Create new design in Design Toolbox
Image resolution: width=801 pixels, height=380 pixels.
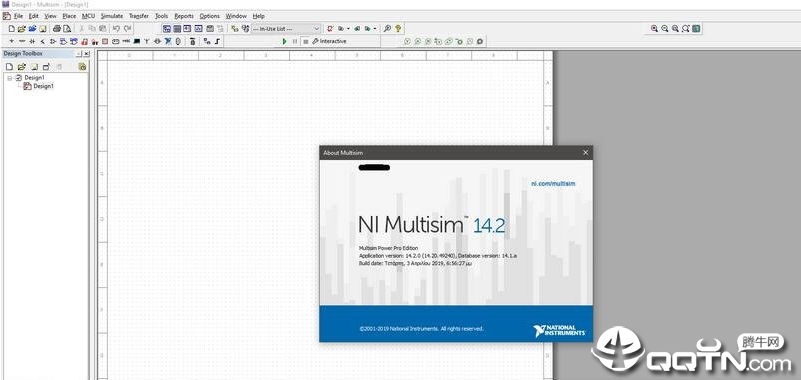(x=10, y=66)
